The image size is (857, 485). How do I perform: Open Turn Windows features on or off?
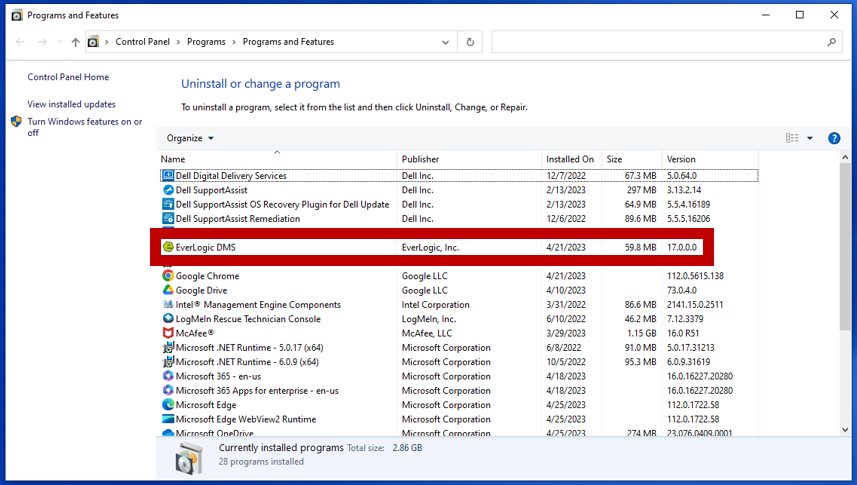coord(85,127)
